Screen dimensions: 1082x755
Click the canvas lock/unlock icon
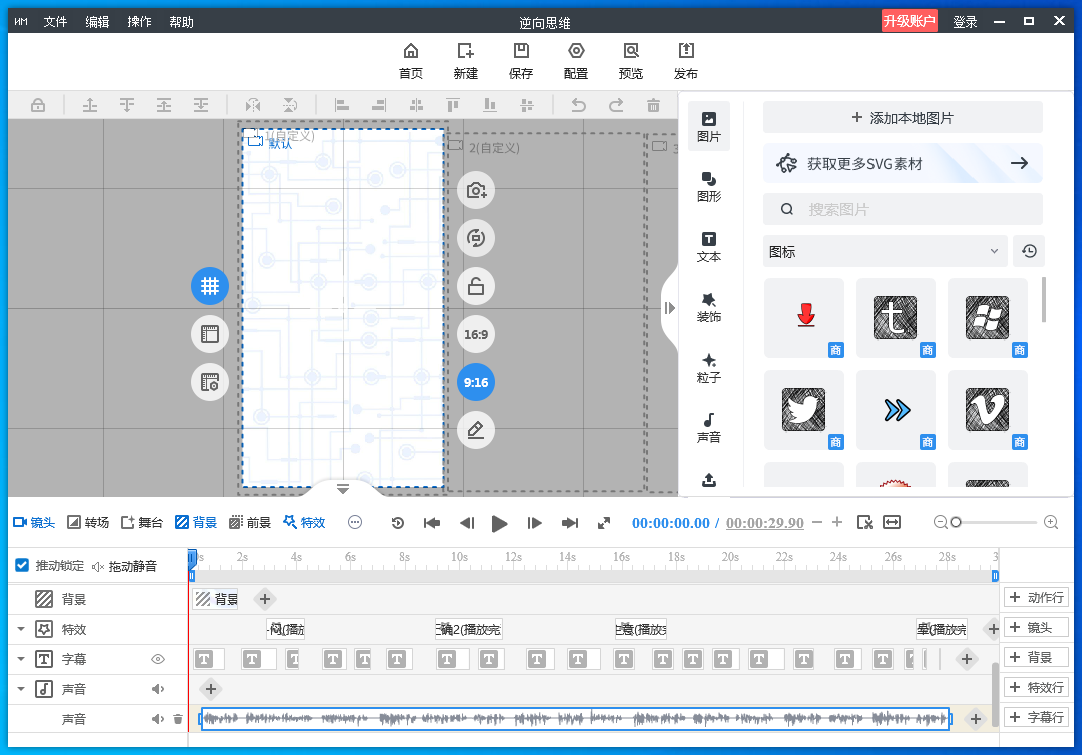pyautogui.click(x=476, y=286)
